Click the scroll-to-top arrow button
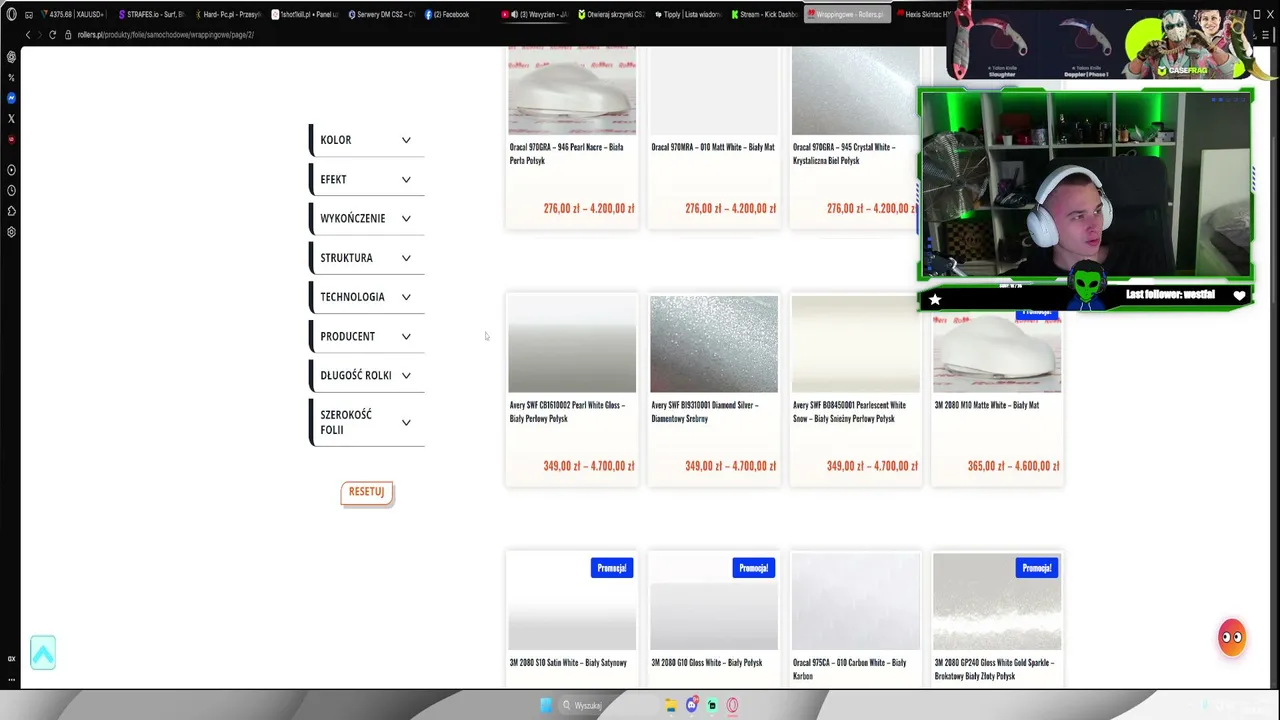 point(43,653)
